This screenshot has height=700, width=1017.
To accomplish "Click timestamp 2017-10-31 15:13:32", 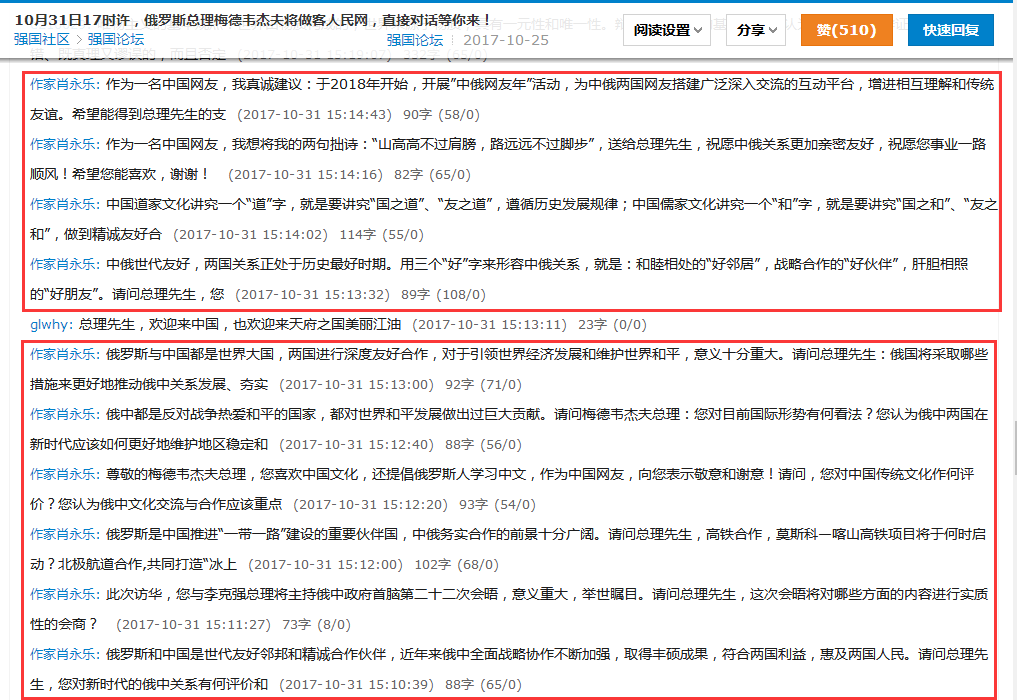I will point(312,295).
